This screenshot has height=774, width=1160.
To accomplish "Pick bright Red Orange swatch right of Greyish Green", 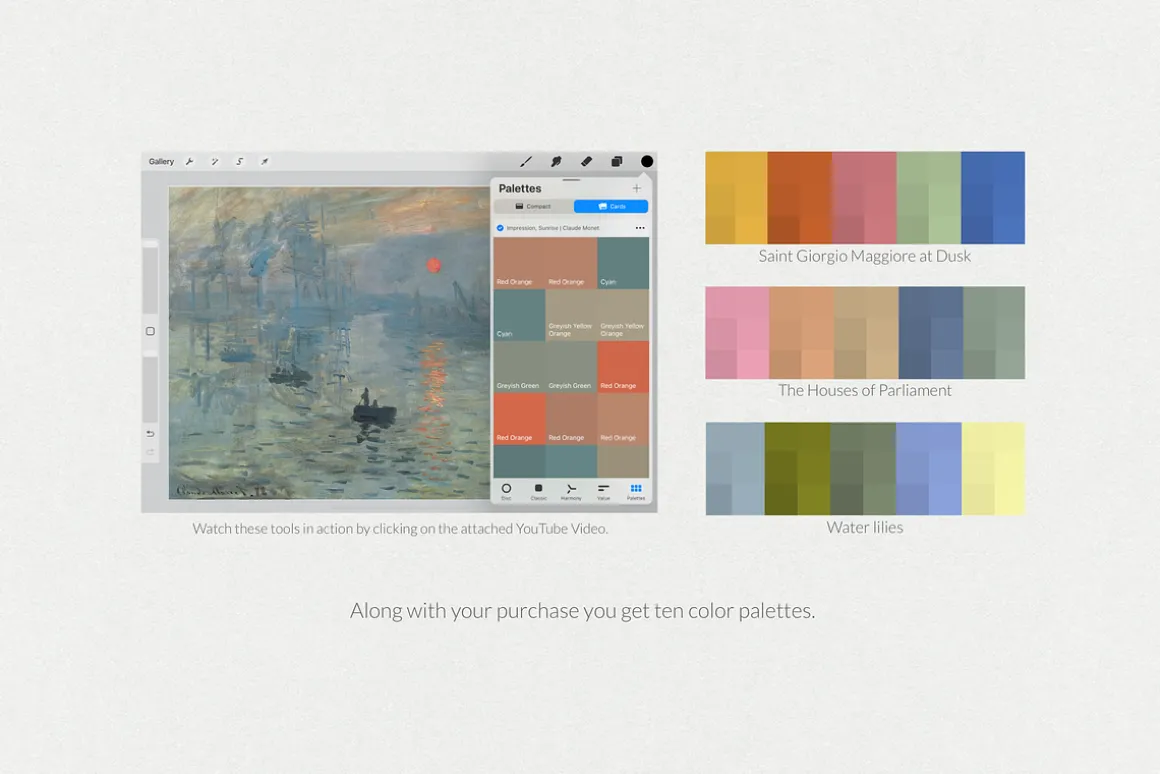I will 623,366.
